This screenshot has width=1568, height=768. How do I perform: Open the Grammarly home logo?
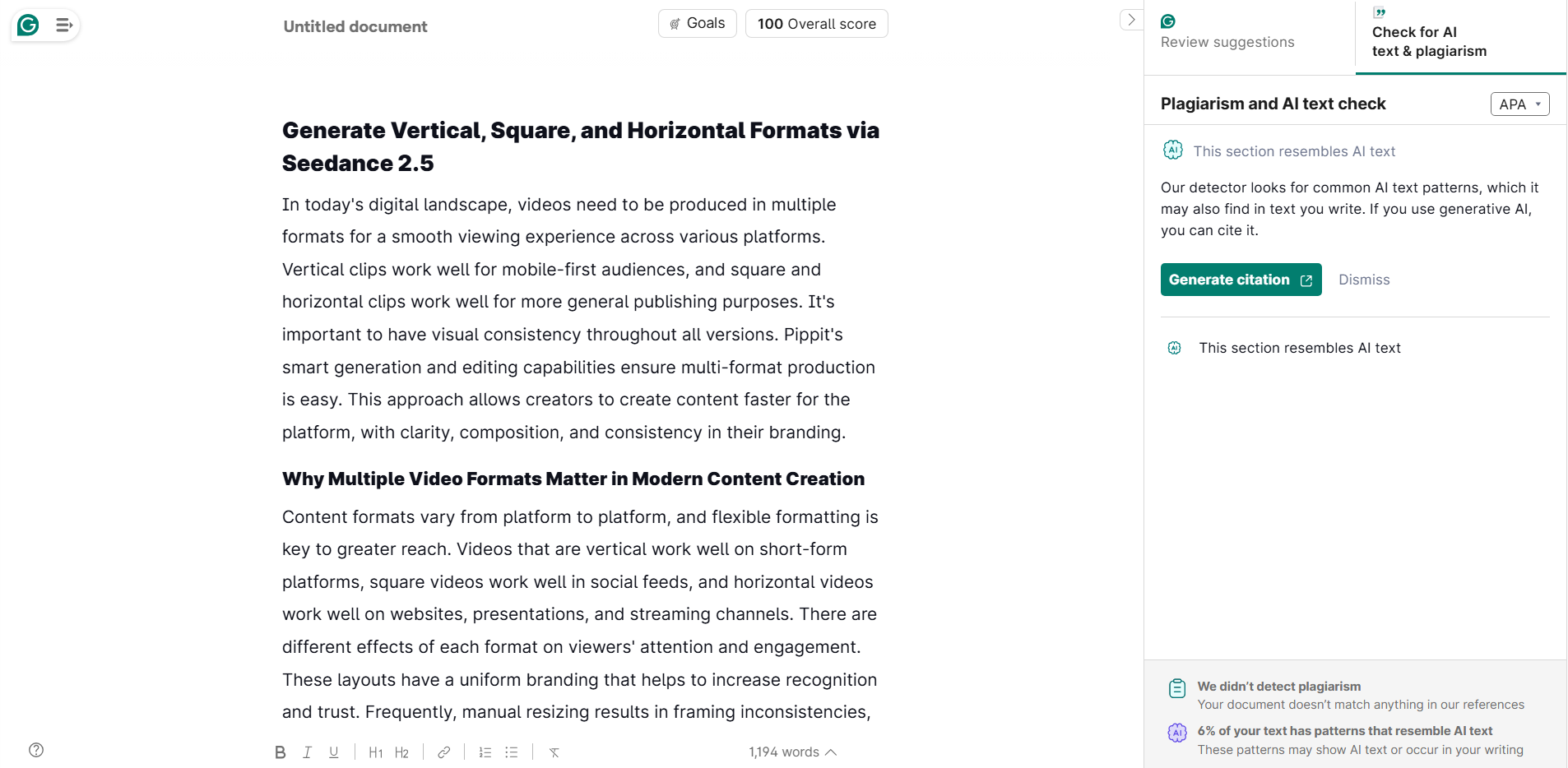tap(28, 25)
